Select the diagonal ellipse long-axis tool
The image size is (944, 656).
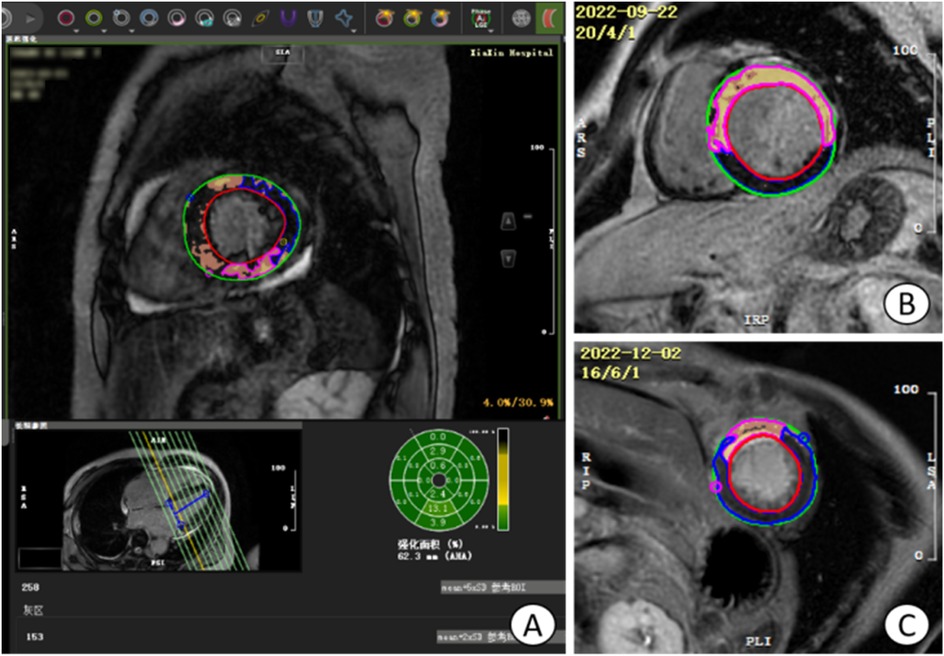pyautogui.click(x=260, y=17)
